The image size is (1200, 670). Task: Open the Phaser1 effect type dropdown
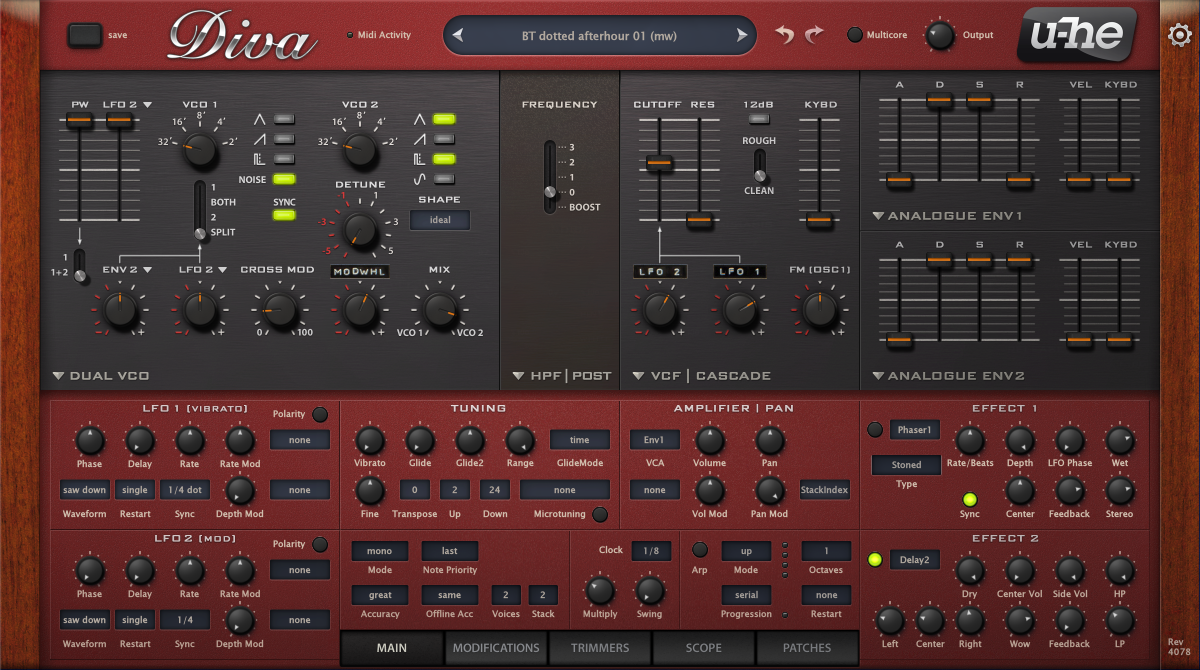click(x=915, y=429)
